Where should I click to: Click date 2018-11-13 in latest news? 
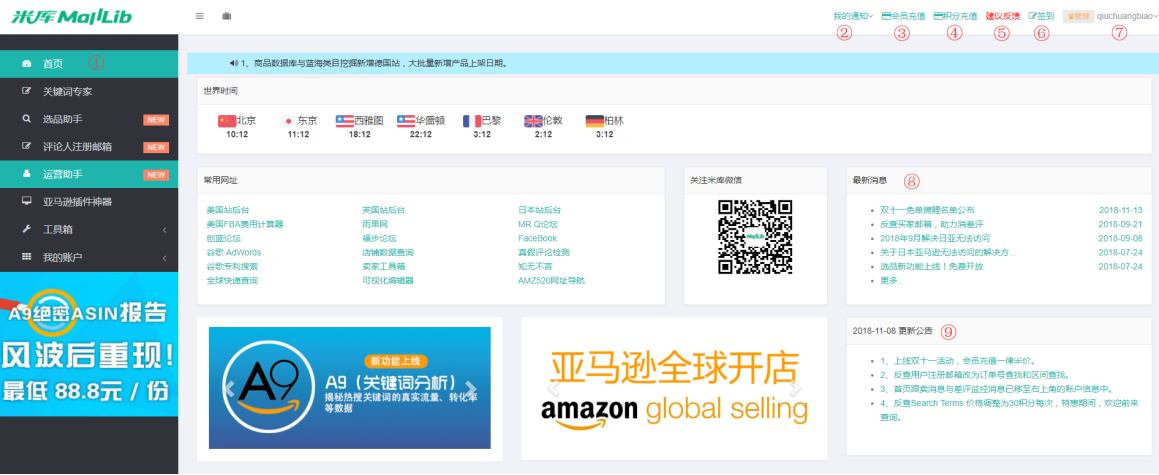1121,210
